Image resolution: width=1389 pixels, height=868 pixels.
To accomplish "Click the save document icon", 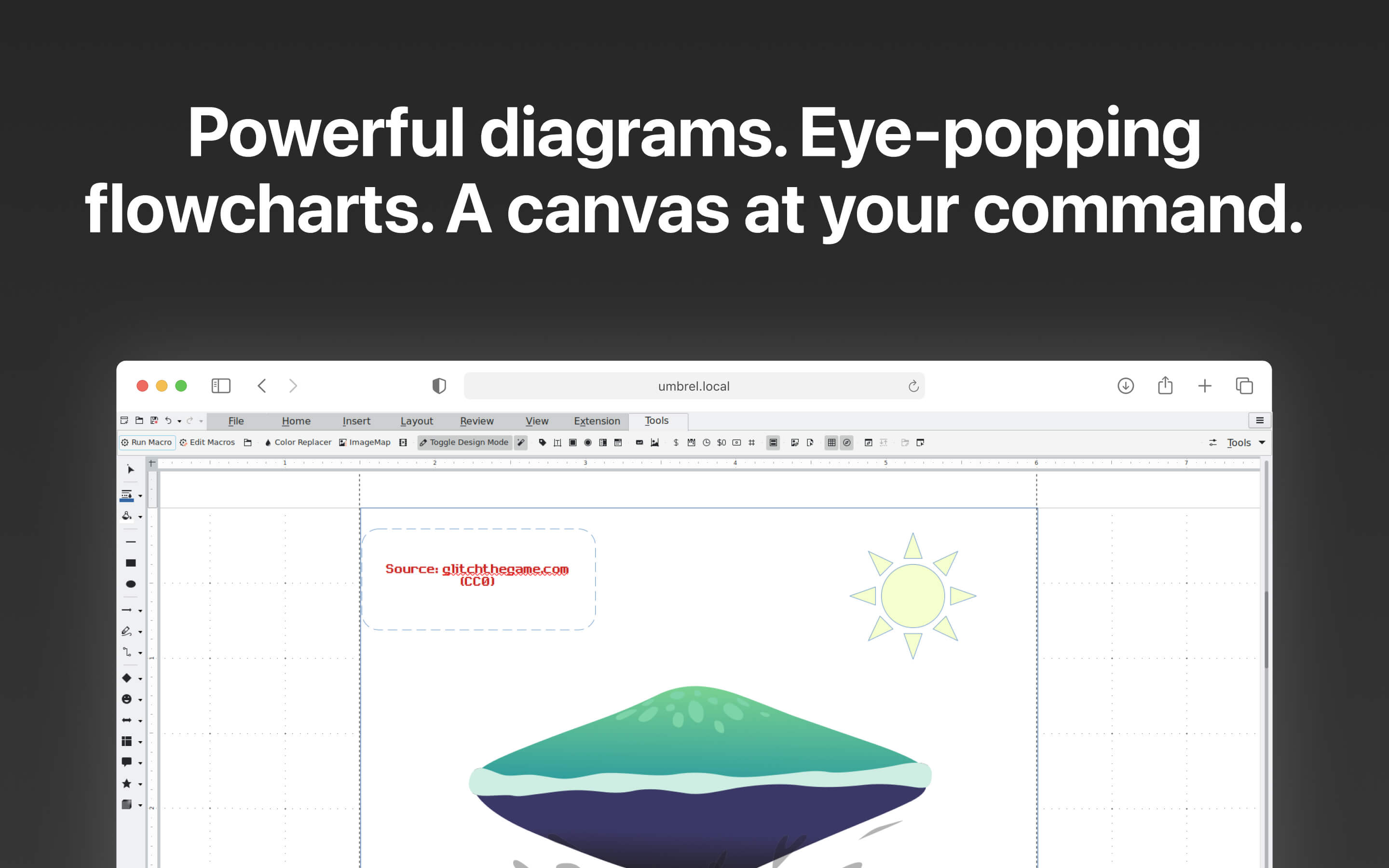I will tap(154, 421).
